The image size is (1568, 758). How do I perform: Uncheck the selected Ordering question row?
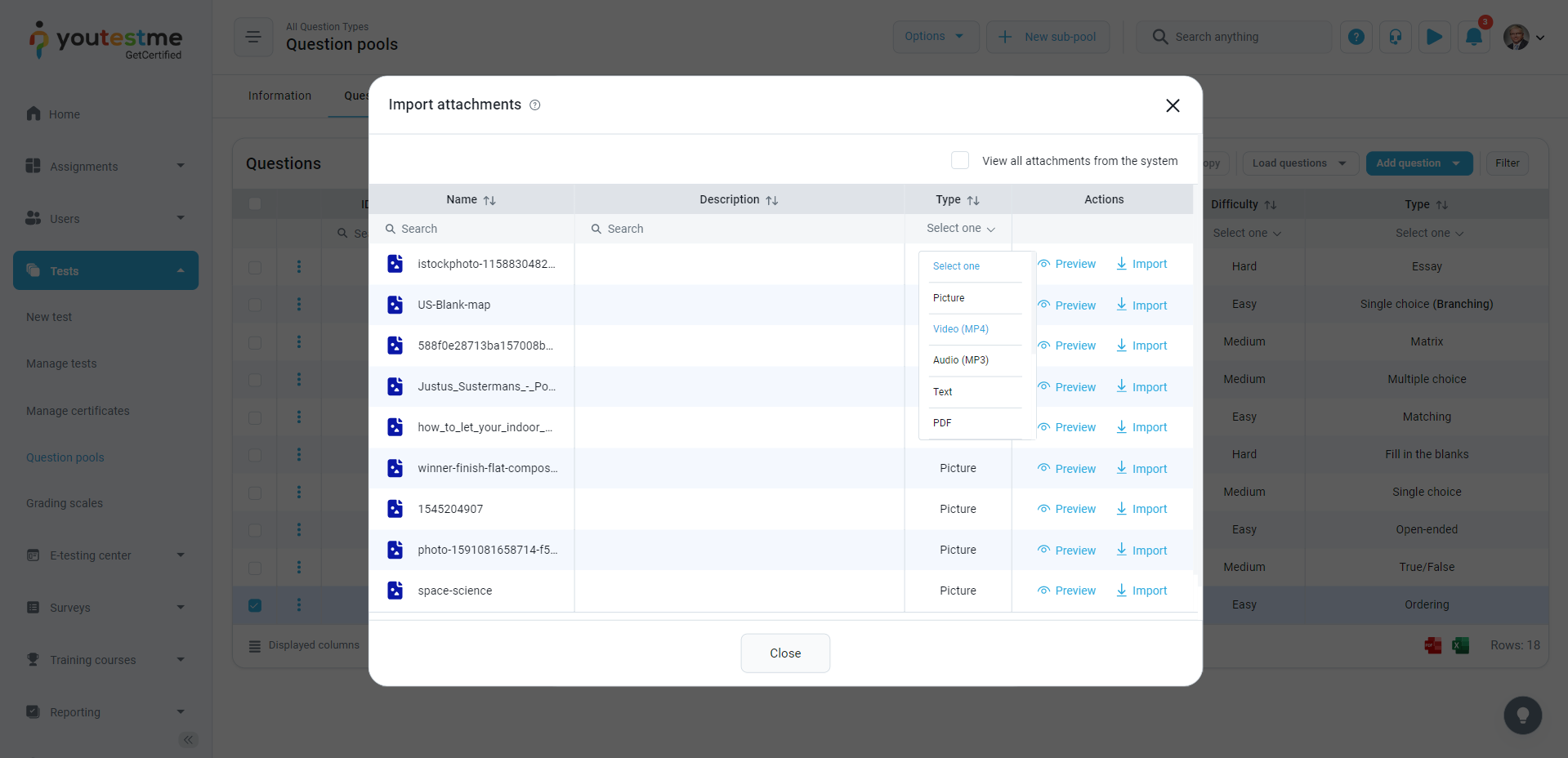pos(255,605)
